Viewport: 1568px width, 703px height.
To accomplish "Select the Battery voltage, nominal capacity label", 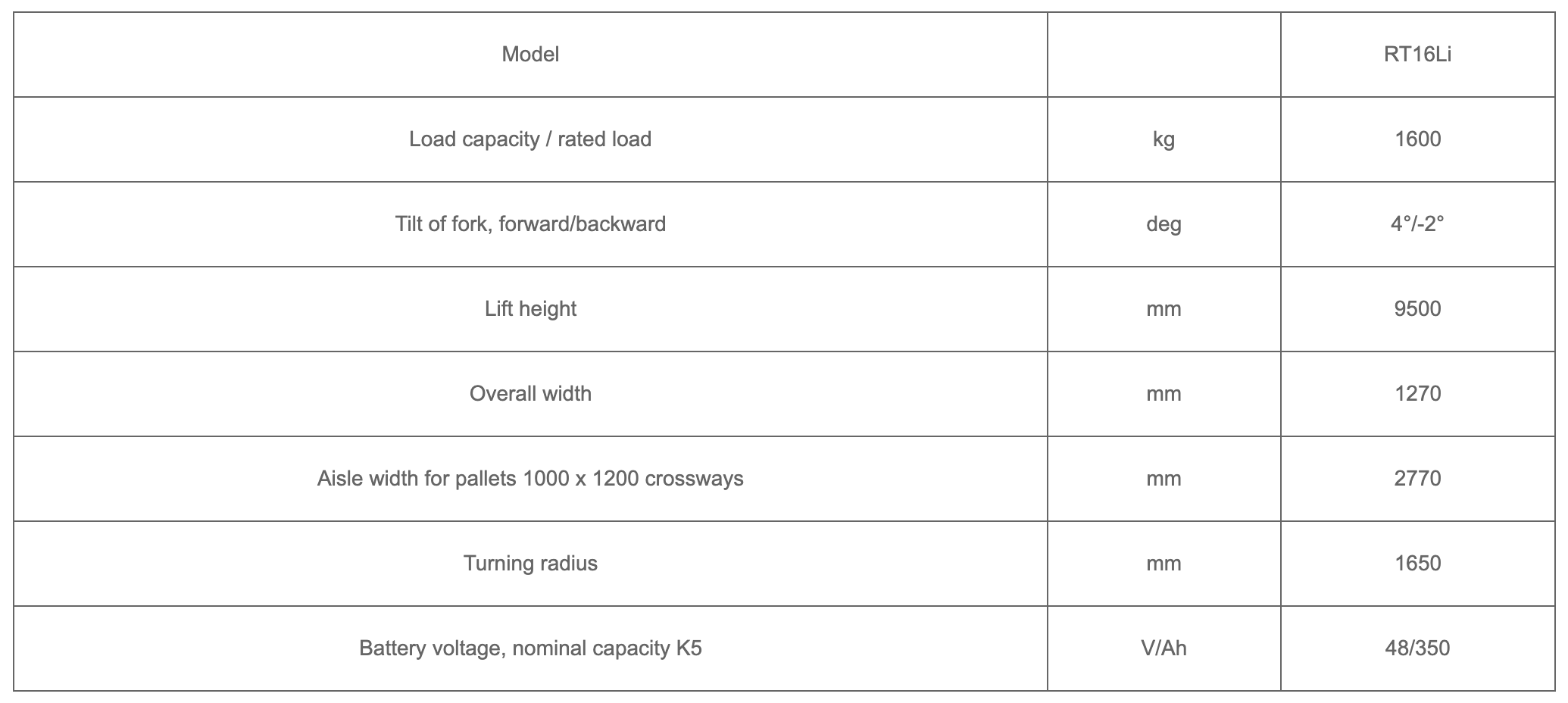I will [530, 648].
